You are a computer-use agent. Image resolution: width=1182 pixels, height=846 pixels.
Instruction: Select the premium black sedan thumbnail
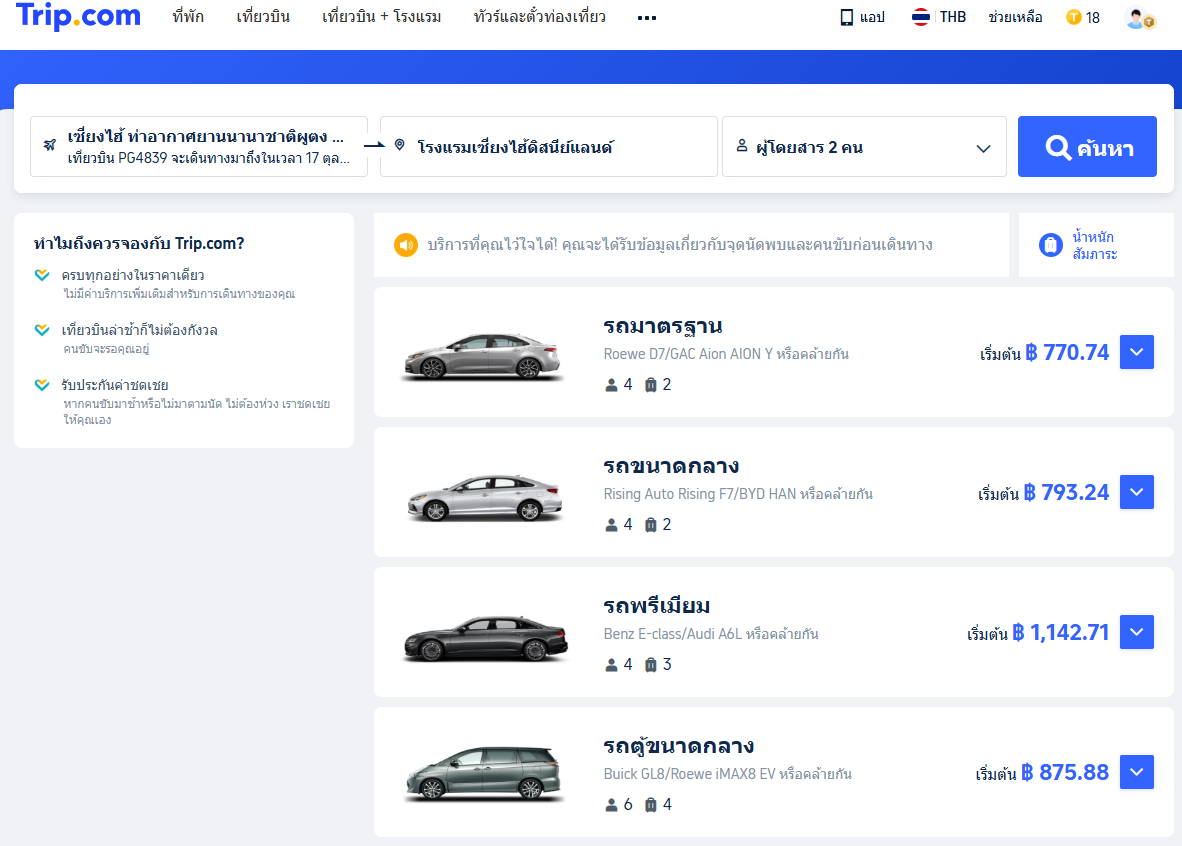484,638
